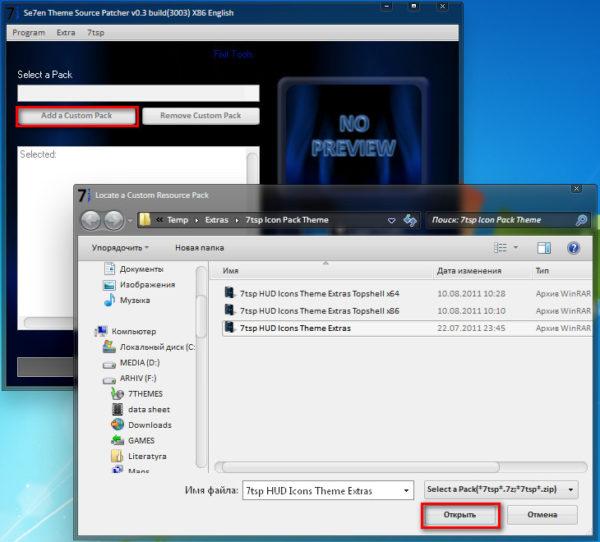Open the Select a Pack file type dropdown
The width and height of the screenshot is (600, 542).
[x=501, y=490]
